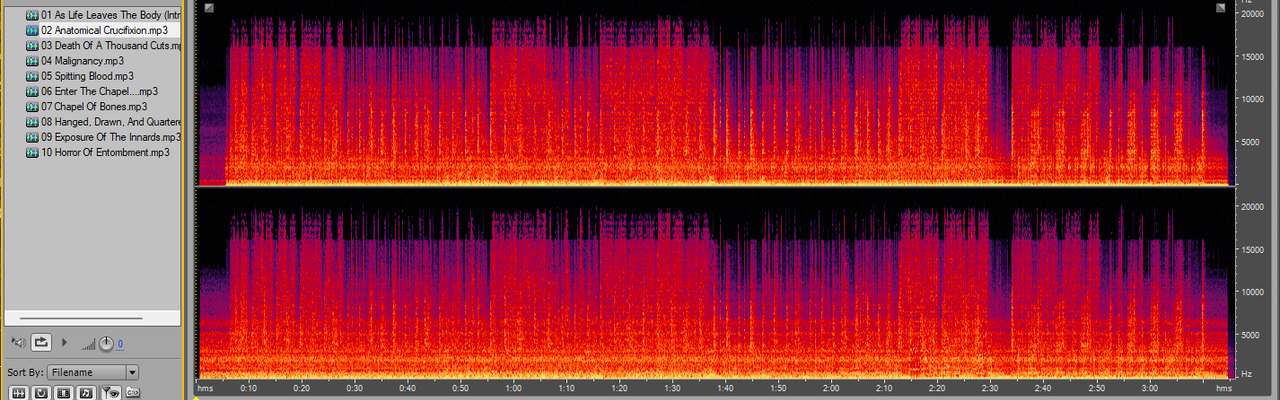Select file 06 Enter The Chapel....mp3
Viewport: 1280px width, 400px height.
[100, 91]
